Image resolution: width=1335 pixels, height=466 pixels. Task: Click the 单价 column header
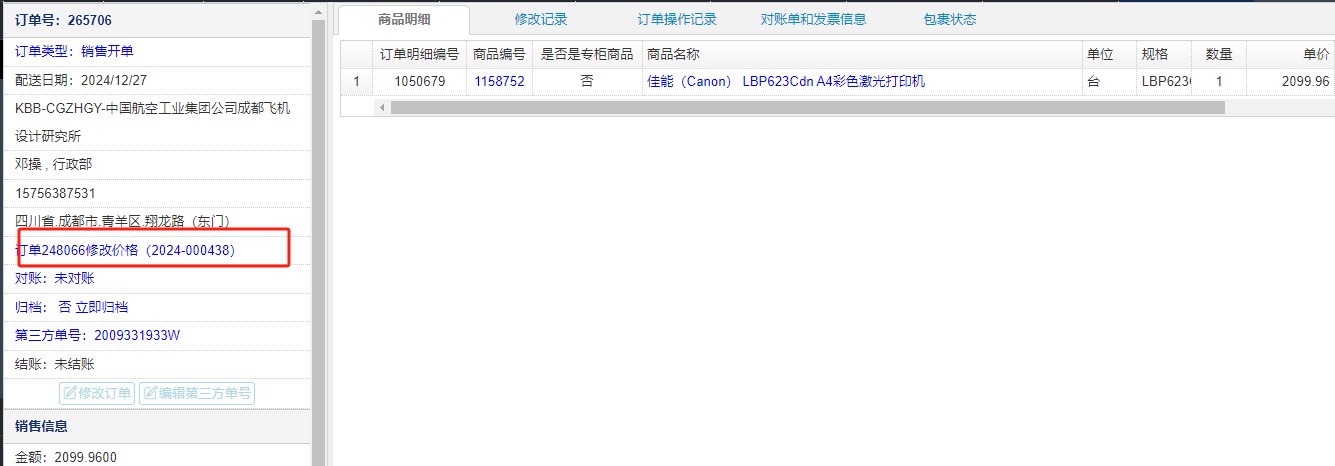point(1291,54)
